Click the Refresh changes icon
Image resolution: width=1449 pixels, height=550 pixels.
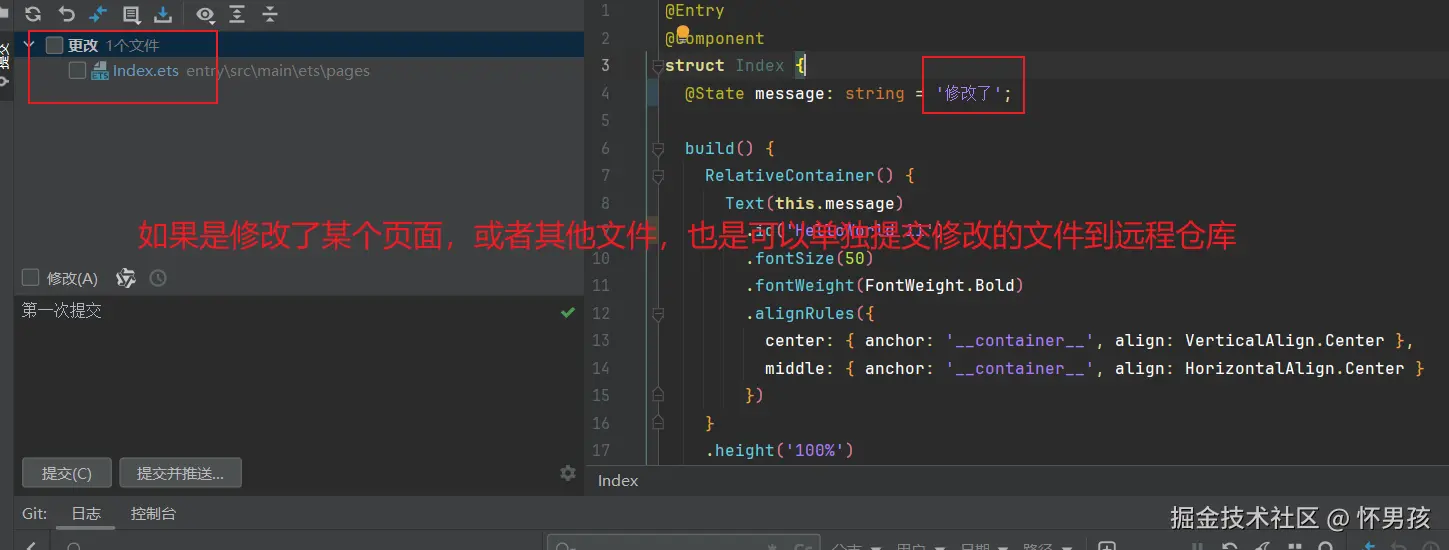(33, 14)
